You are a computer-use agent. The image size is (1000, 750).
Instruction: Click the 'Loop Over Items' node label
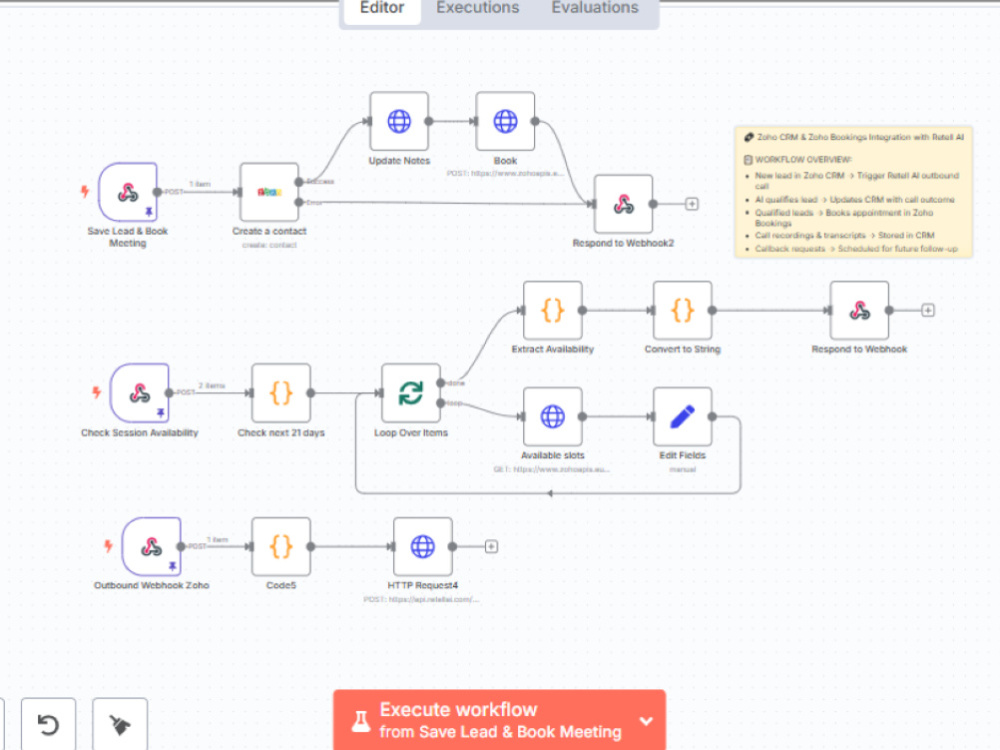click(x=411, y=432)
